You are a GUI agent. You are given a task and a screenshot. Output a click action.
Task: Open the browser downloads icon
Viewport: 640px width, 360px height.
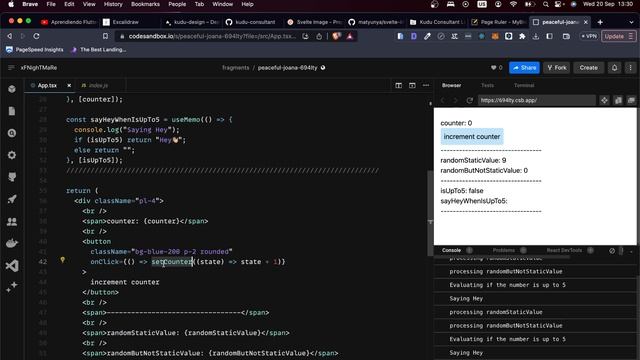[x=536, y=36]
